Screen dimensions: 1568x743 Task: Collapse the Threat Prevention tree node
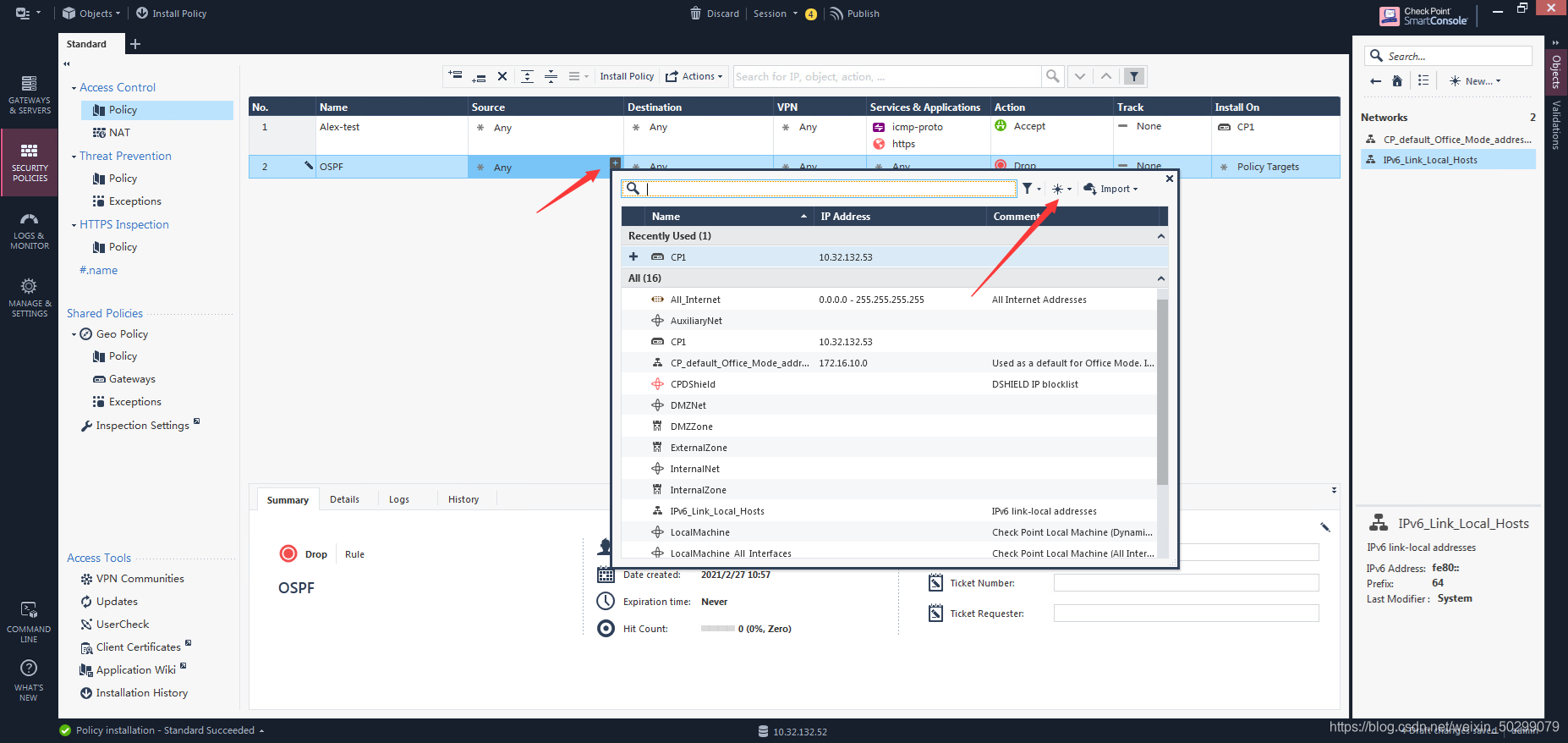[x=74, y=157]
